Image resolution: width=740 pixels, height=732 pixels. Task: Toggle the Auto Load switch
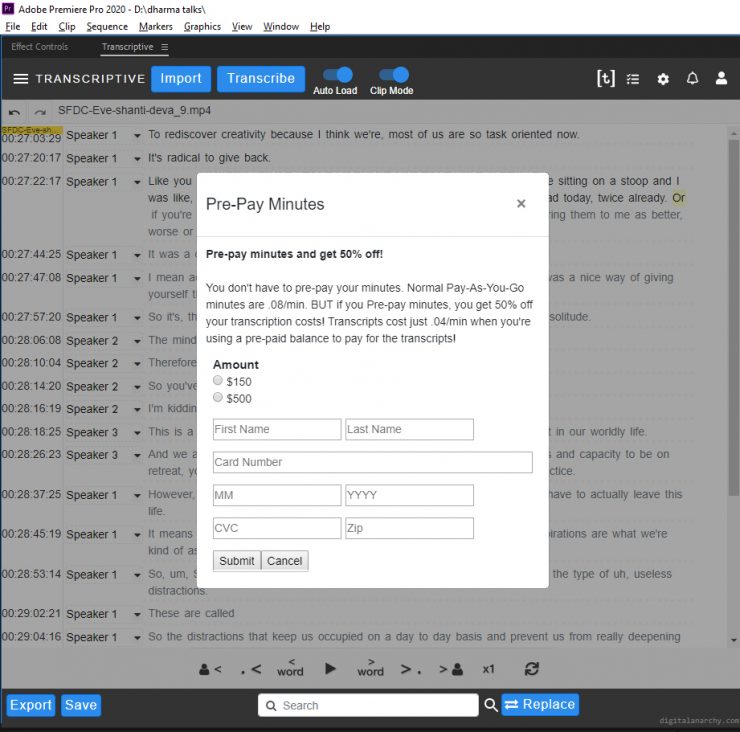coord(337,75)
